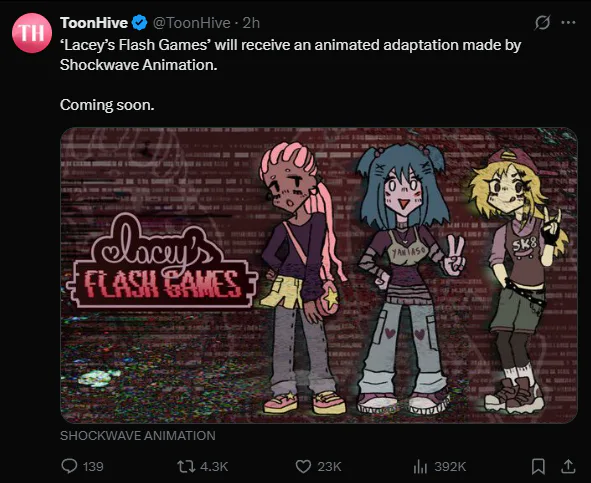
Task: Open the ToonHive display name link
Action: click(94, 23)
